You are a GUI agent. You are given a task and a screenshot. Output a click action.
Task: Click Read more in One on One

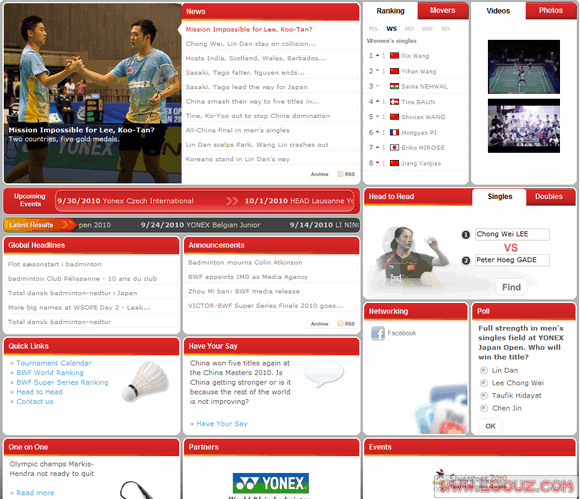35,493
